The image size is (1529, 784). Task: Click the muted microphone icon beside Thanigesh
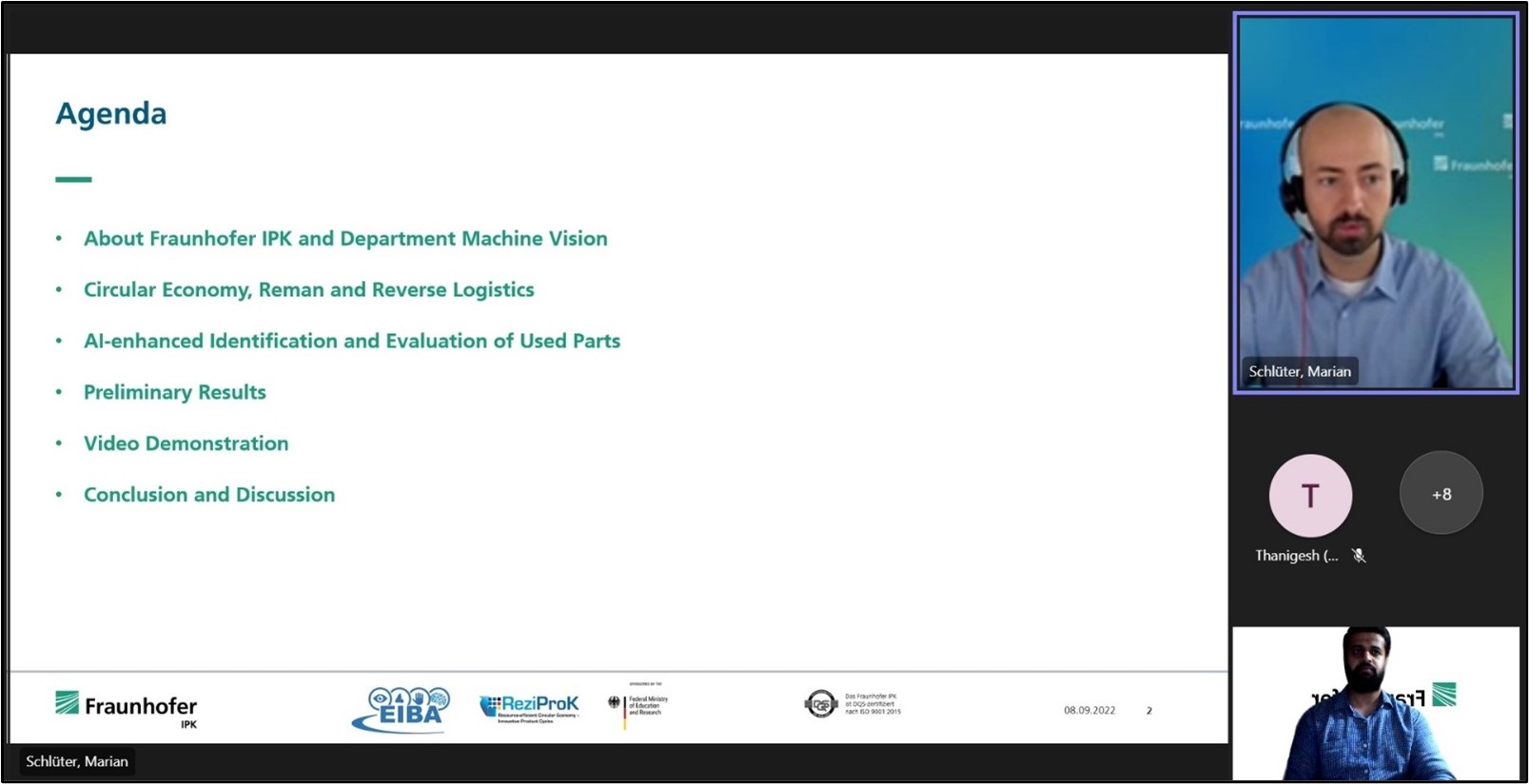click(1359, 556)
